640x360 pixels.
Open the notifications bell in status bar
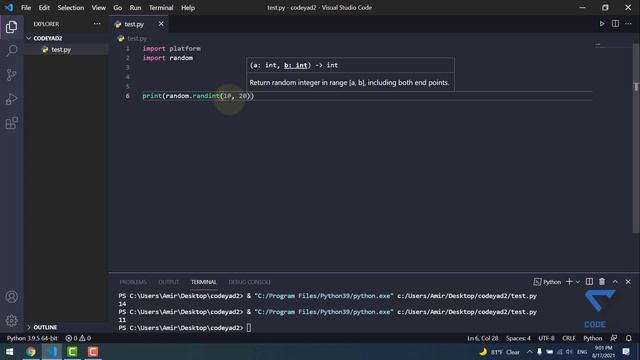[629, 338]
